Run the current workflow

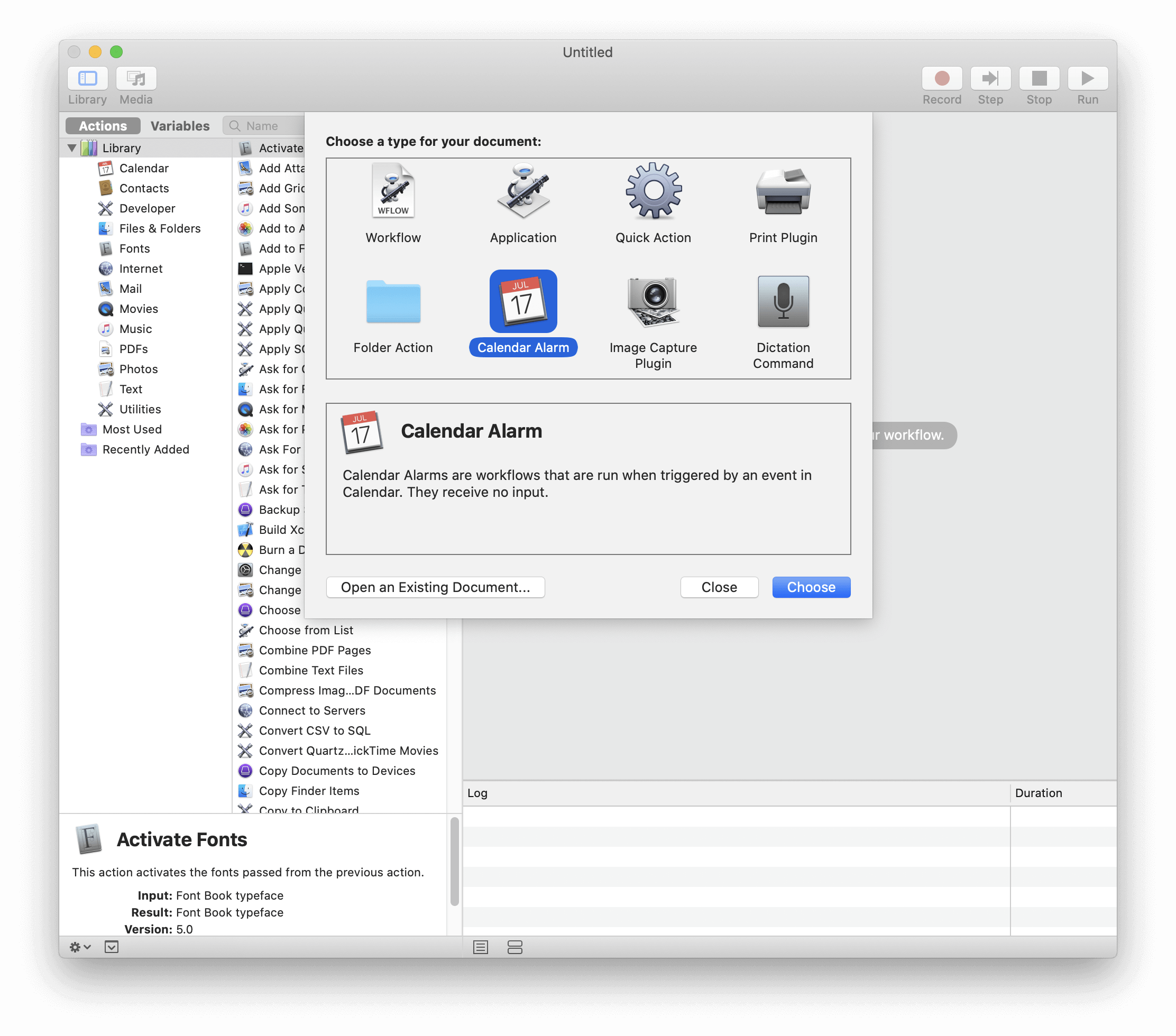pos(1087,78)
